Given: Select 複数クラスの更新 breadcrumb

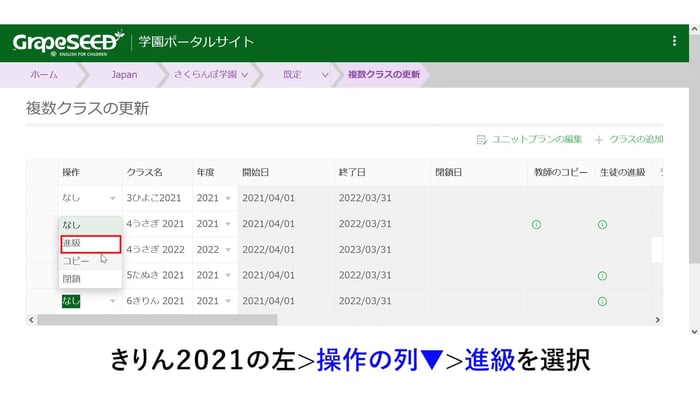Looking at the screenshot, I should (x=384, y=75).
